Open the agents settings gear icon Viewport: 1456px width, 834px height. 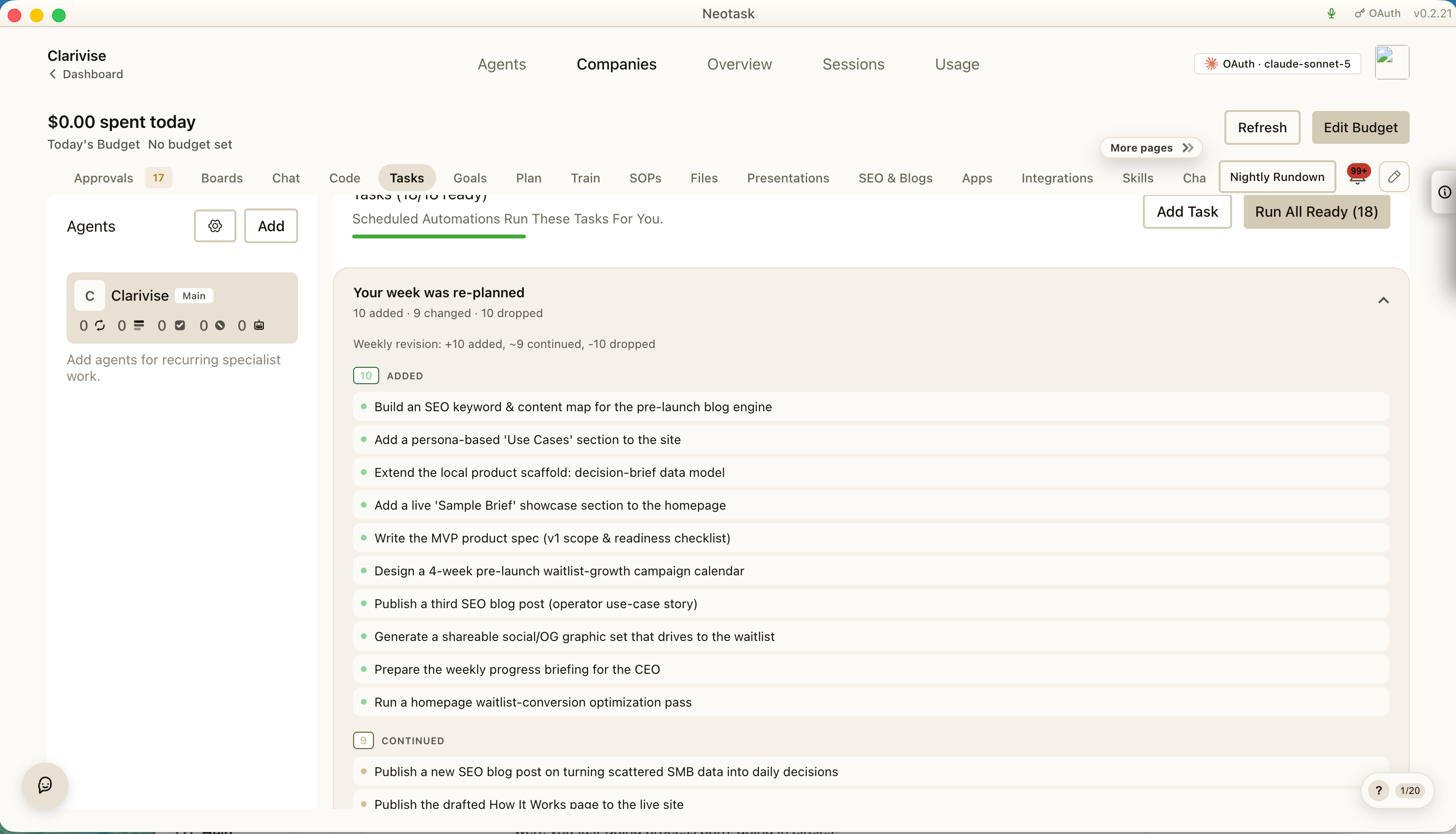pos(215,226)
